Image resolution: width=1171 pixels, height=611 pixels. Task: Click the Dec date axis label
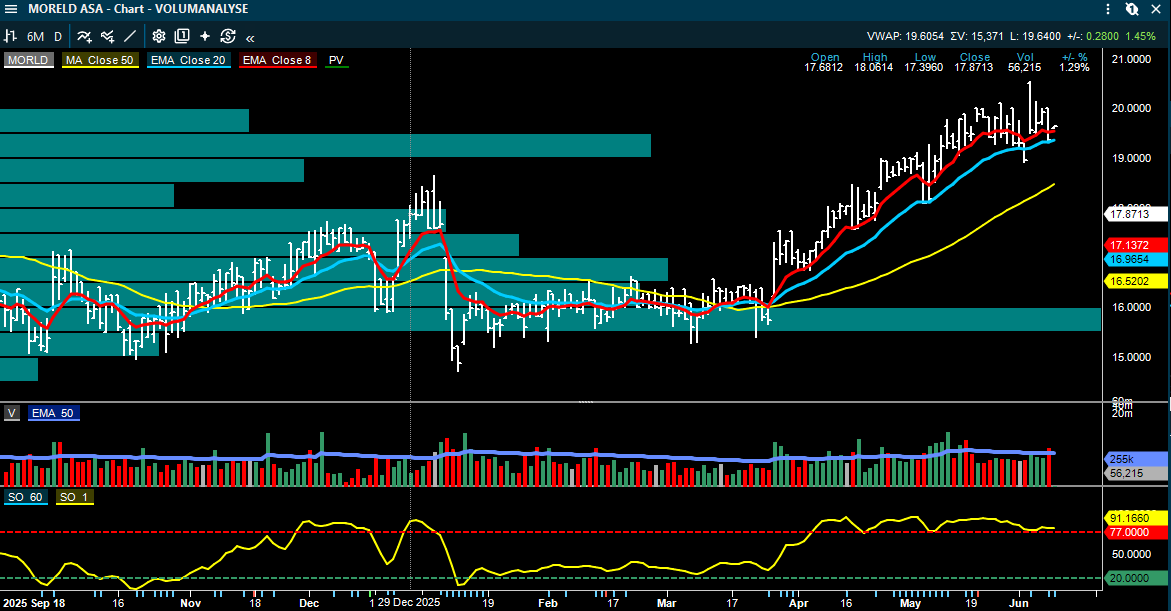pyautogui.click(x=308, y=603)
